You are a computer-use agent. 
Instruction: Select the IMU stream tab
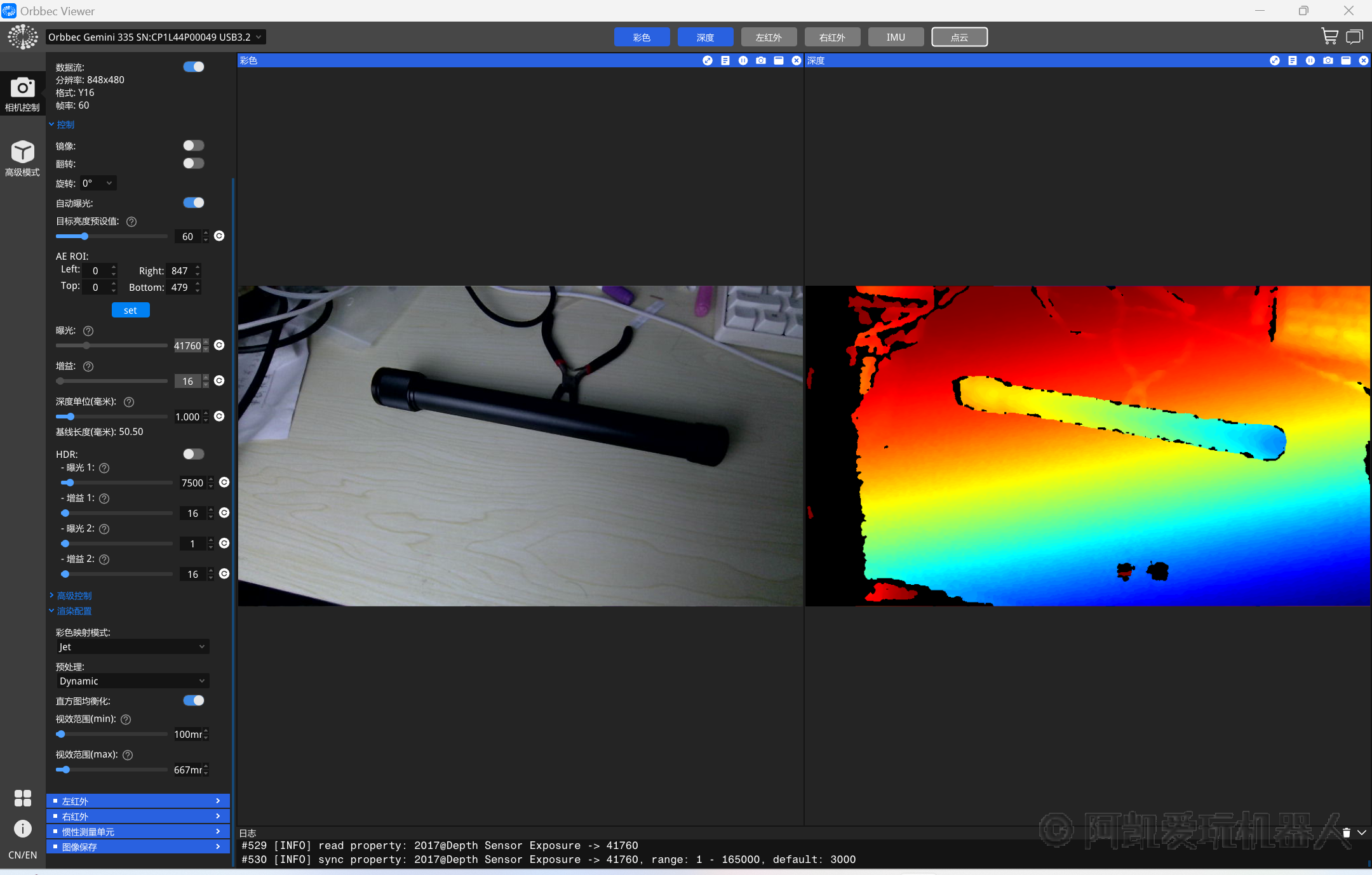click(896, 37)
